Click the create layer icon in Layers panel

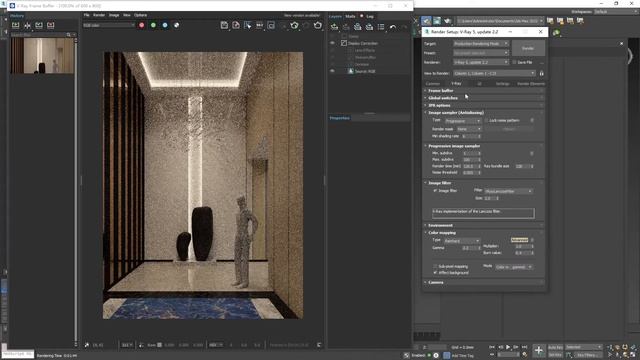click(334, 27)
